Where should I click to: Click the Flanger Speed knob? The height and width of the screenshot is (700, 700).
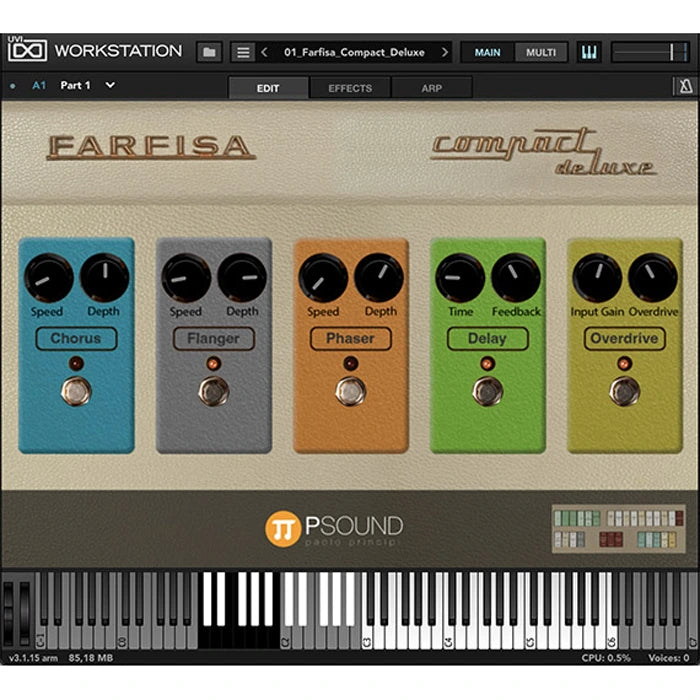tap(186, 278)
